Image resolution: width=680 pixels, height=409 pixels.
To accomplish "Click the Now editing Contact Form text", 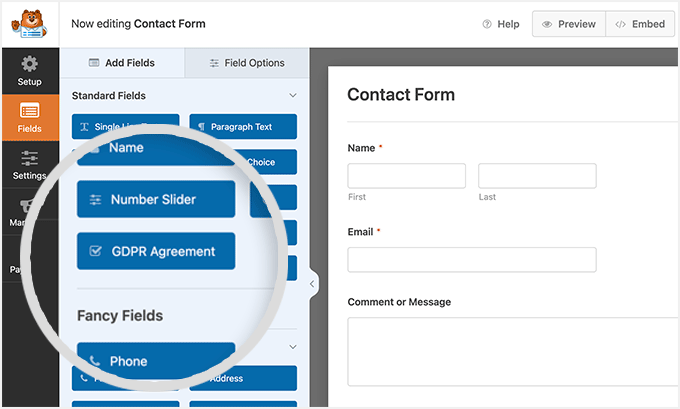I will click(138, 24).
